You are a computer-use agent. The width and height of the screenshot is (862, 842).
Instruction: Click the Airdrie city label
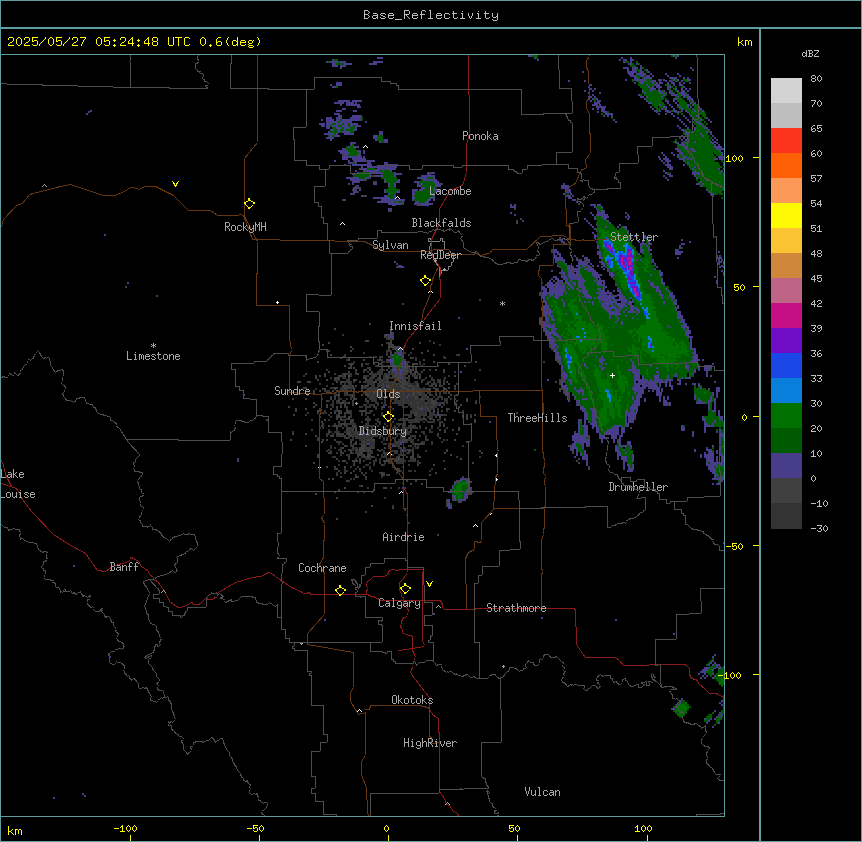click(x=403, y=537)
